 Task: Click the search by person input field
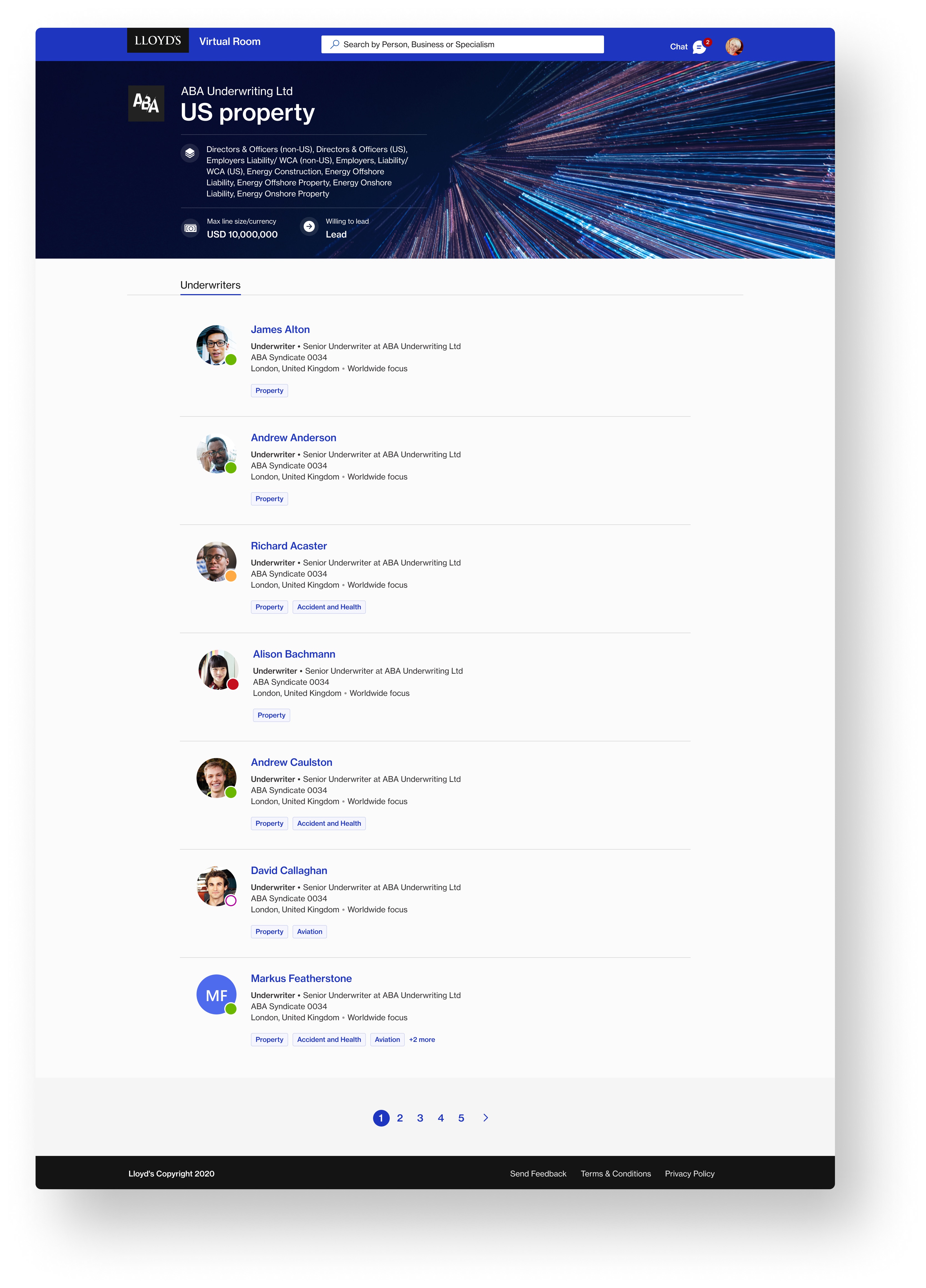tap(462, 44)
